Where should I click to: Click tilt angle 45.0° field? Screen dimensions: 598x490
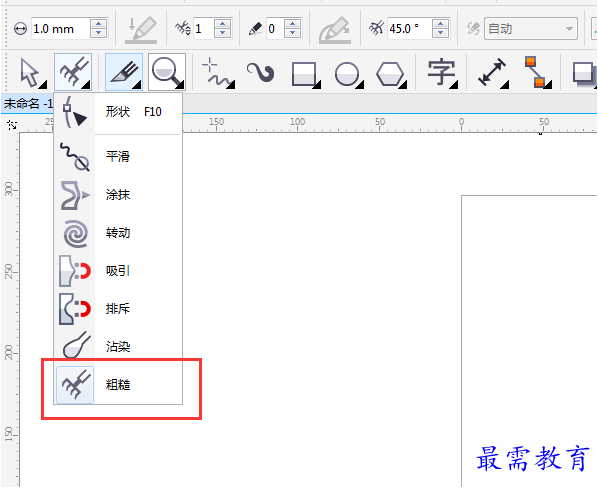click(x=410, y=29)
